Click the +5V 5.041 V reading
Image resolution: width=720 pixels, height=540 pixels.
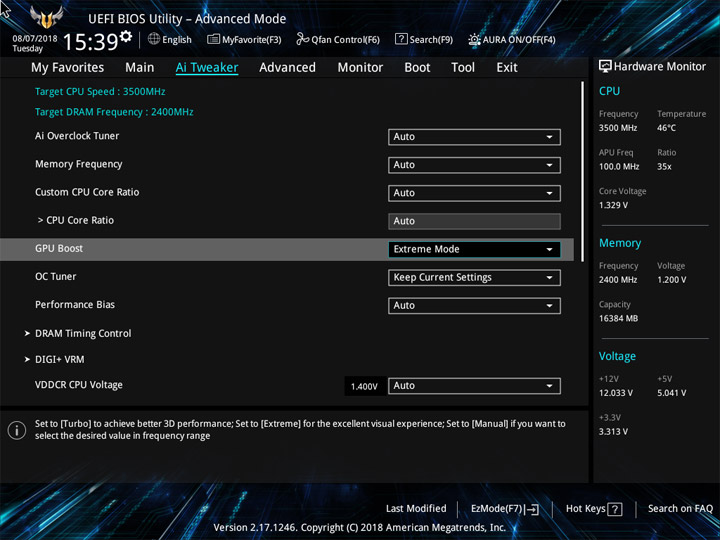point(671,393)
